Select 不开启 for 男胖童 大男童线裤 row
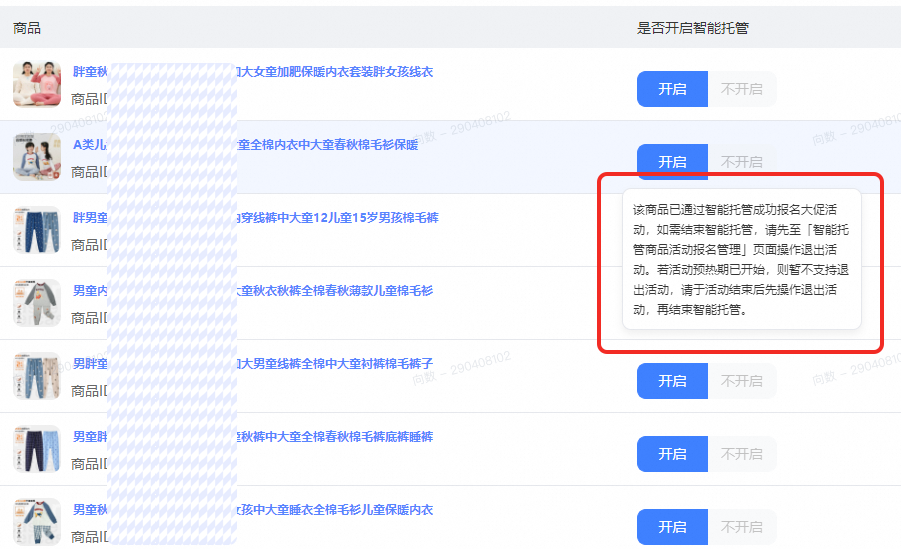The image size is (901, 549). pyautogui.click(x=742, y=381)
